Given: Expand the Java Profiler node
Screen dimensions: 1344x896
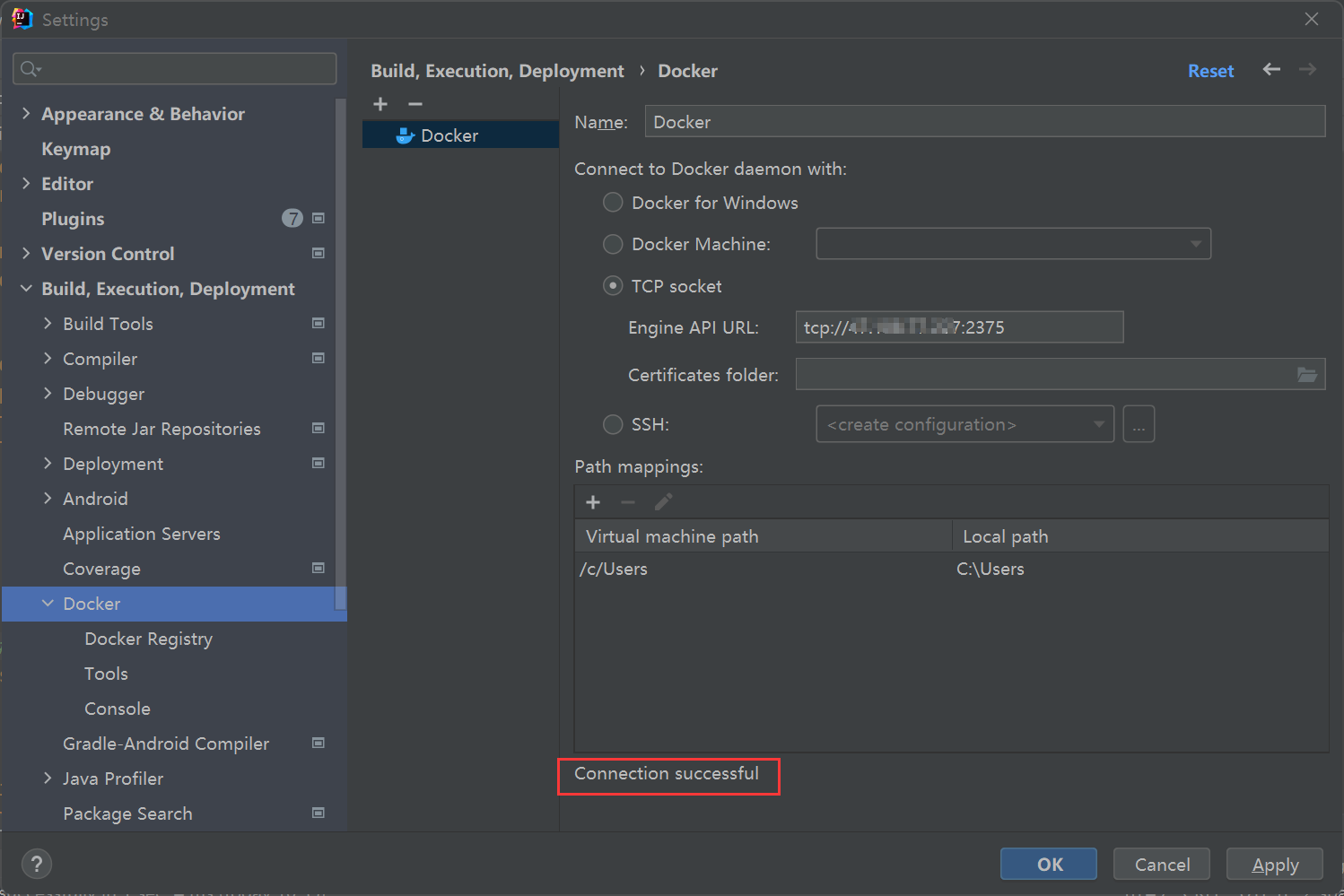Looking at the screenshot, I should click(48, 778).
